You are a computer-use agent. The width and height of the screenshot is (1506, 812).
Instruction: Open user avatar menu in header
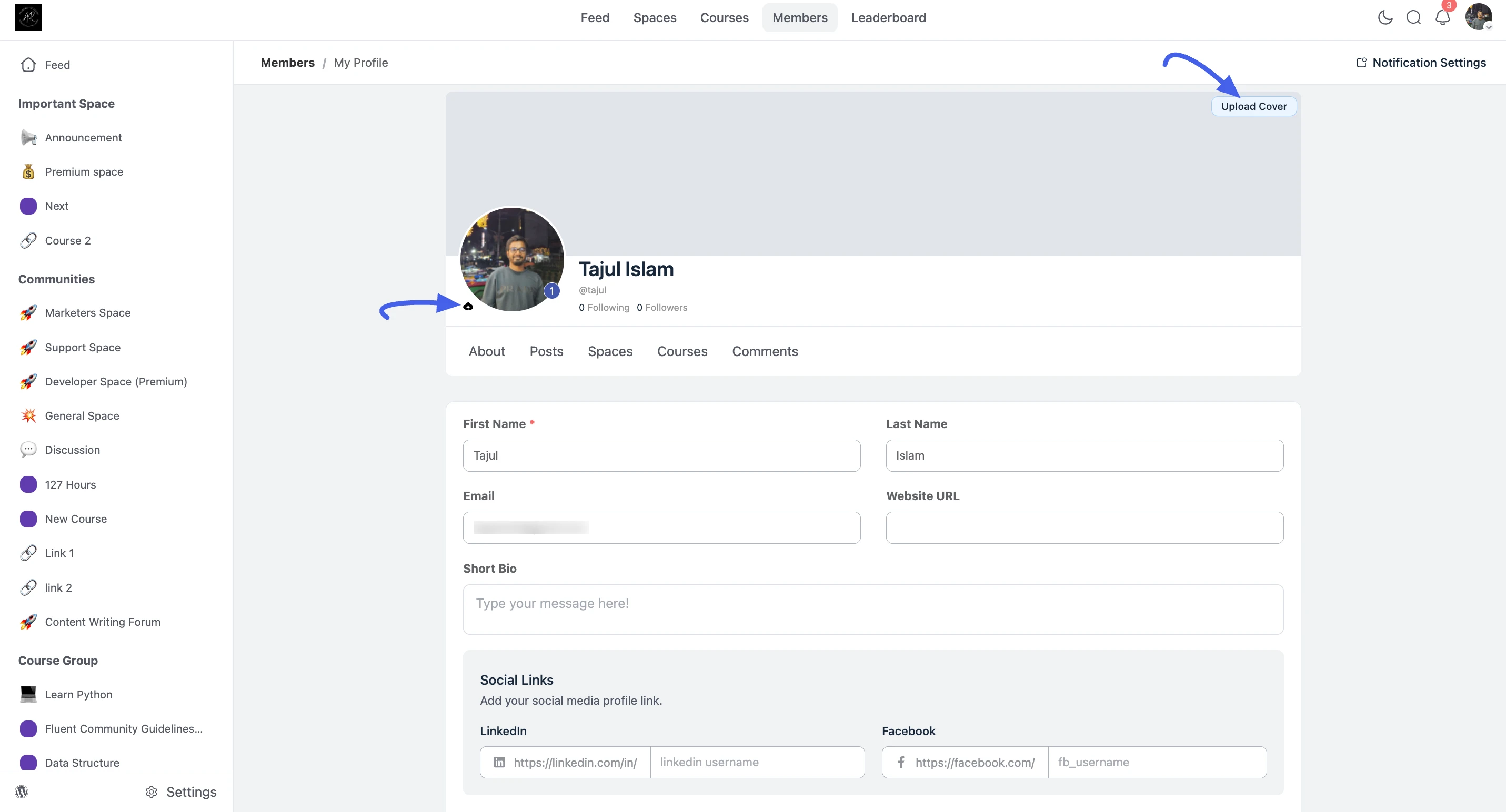[x=1479, y=17]
